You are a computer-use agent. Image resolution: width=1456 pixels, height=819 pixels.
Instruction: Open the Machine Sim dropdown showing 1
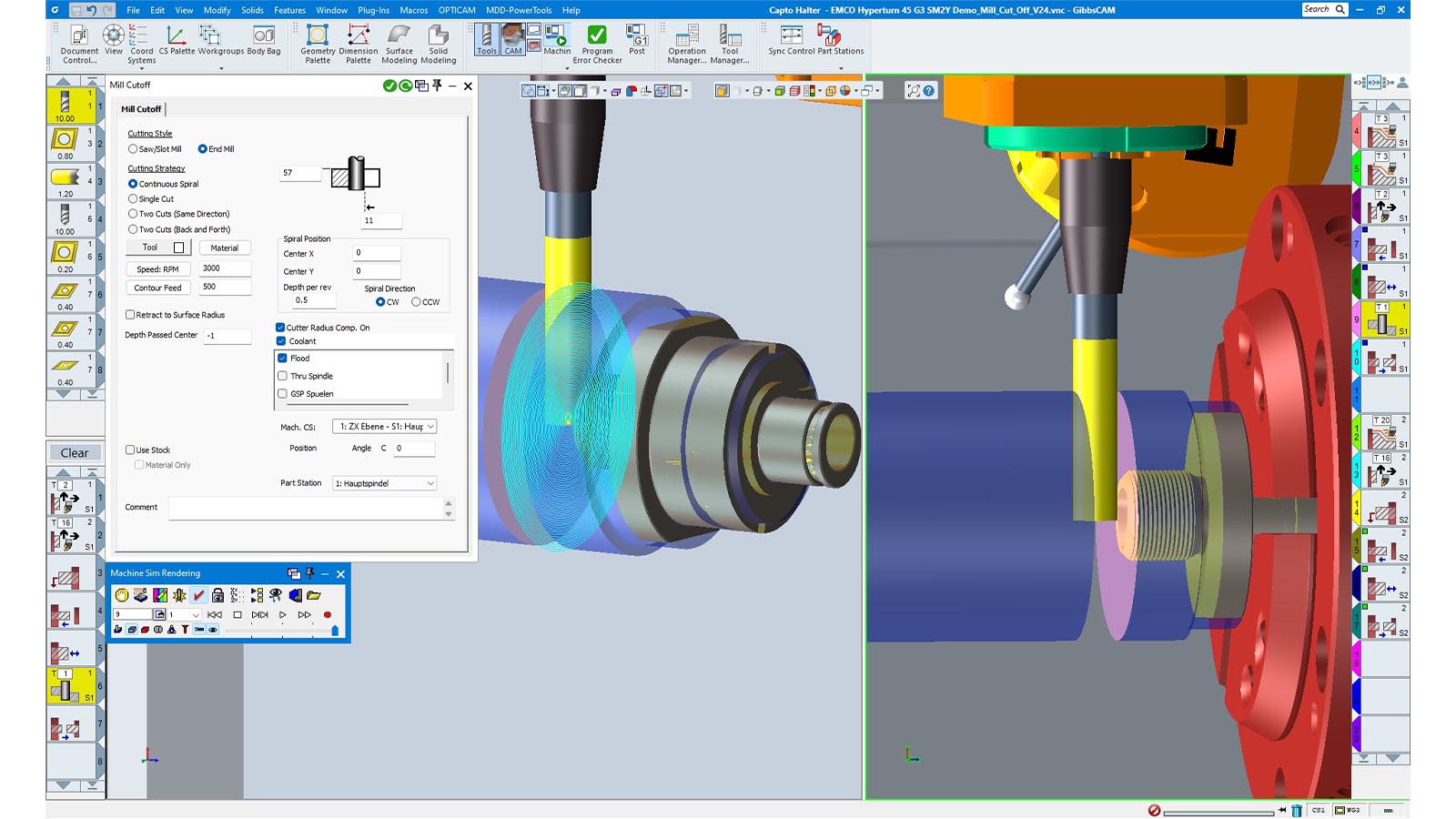click(x=184, y=615)
